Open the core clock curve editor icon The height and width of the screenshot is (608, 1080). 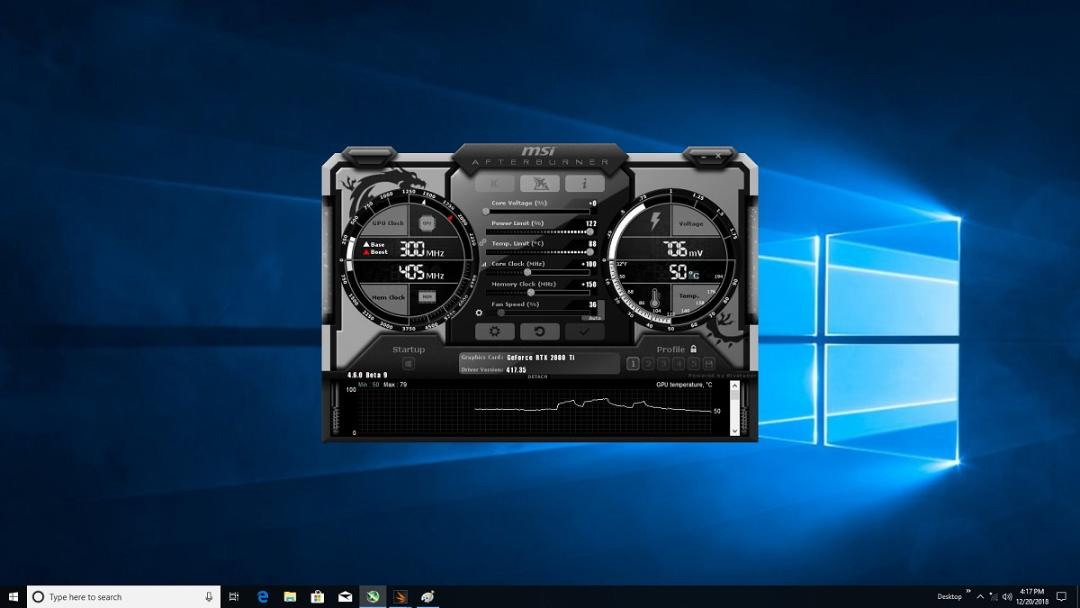484,264
